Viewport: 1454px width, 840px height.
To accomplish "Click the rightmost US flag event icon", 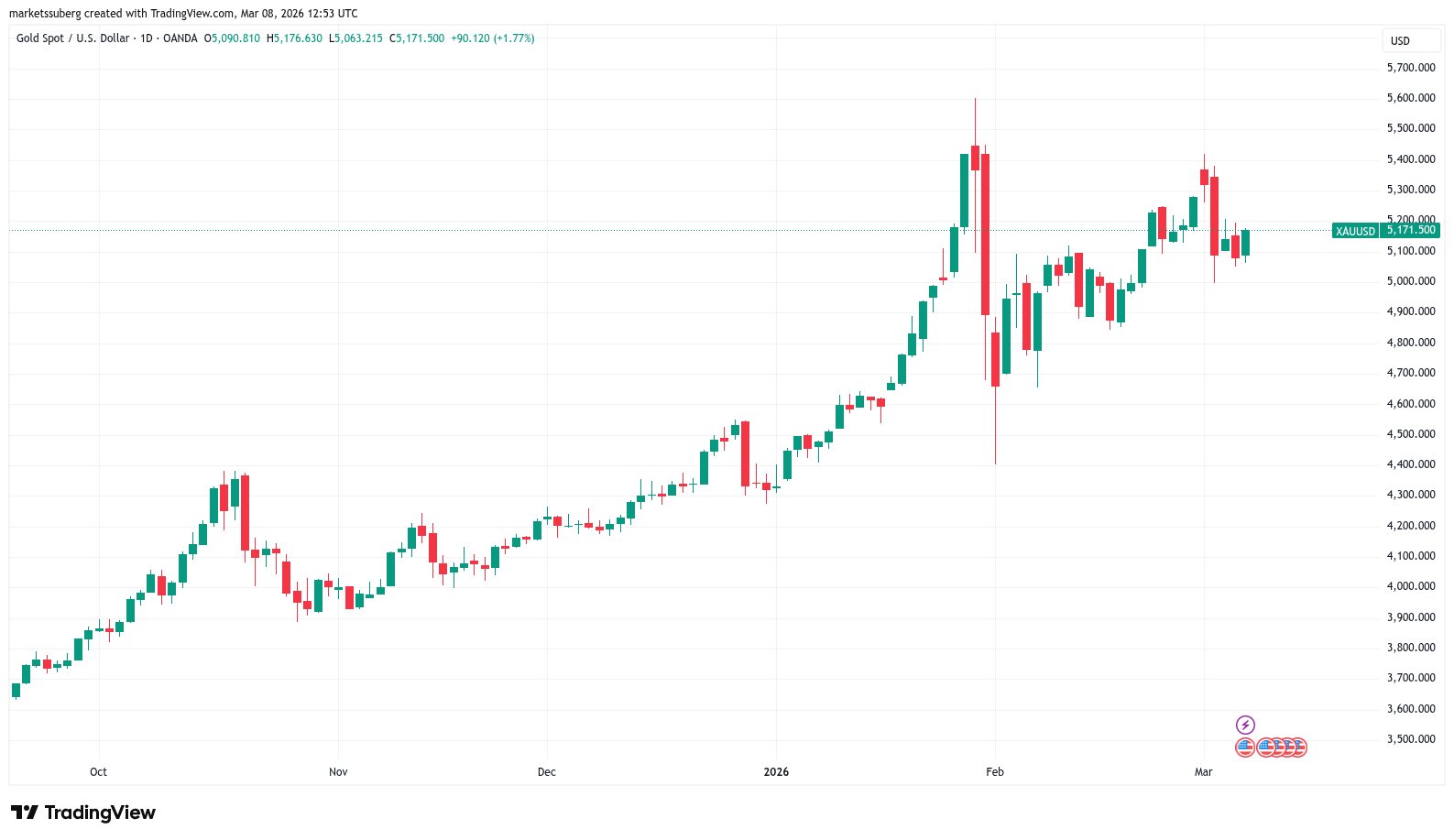I will coord(1298,747).
